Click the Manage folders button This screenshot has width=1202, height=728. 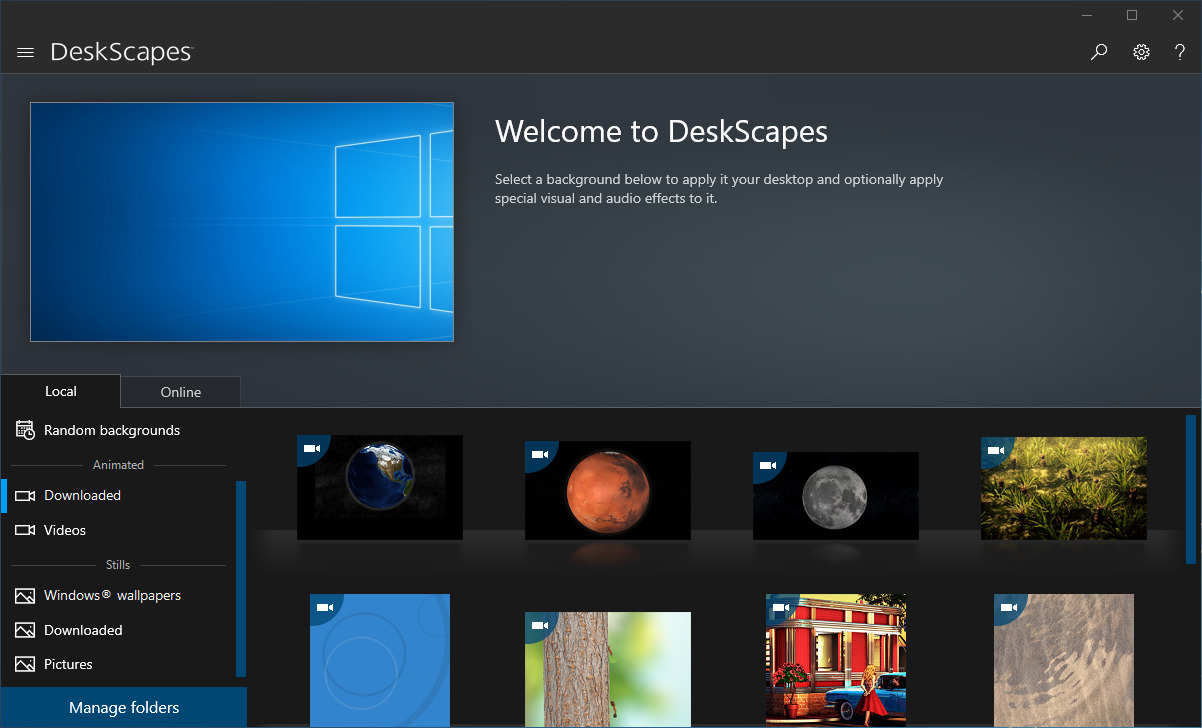coord(123,707)
